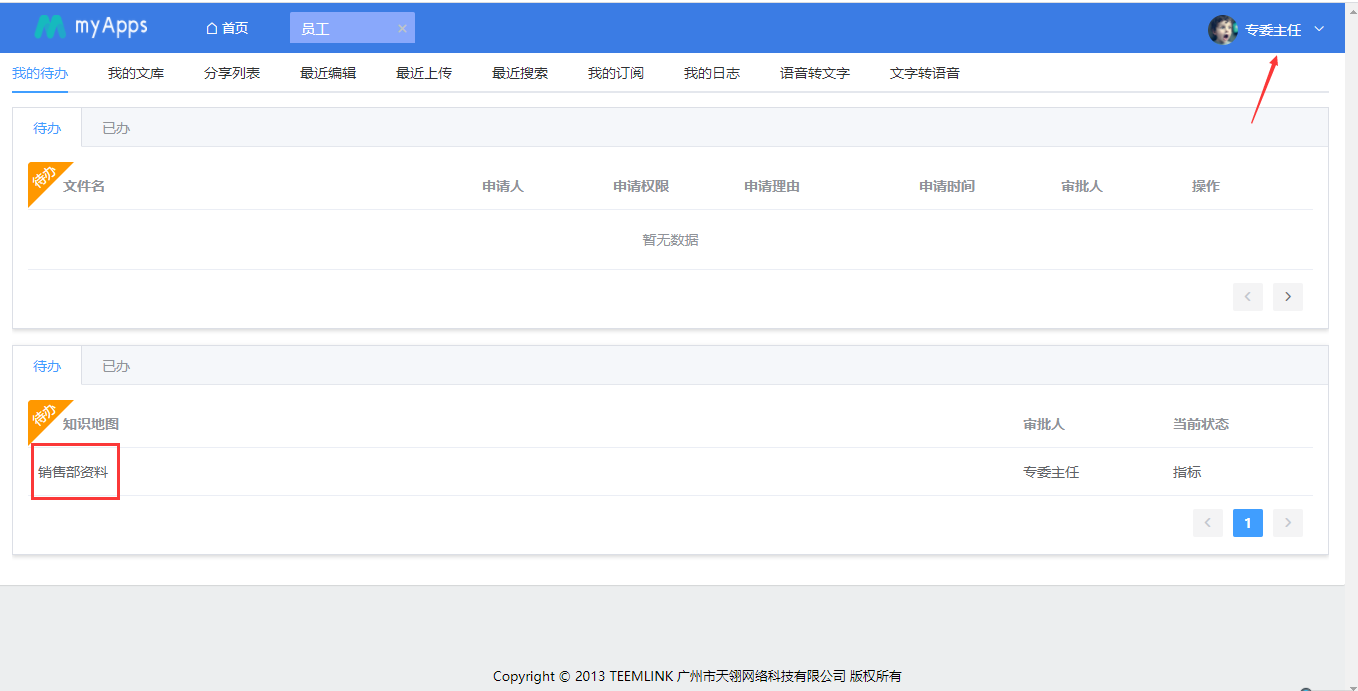This screenshot has height=691, width=1358.
Task: Switch to the 我的文库 tab
Action: point(136,73)
